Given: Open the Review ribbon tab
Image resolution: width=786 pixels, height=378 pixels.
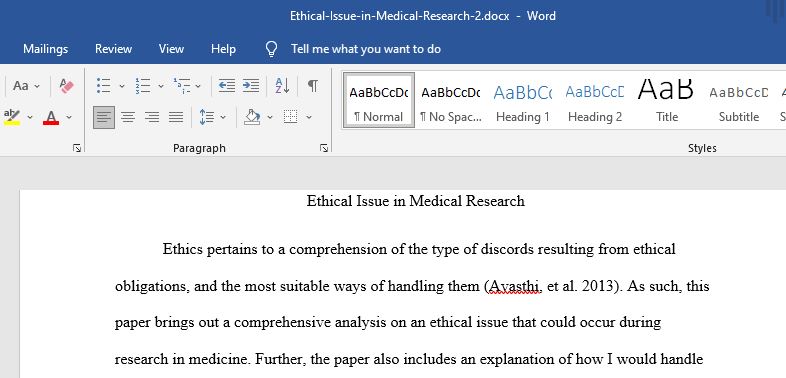Looking at the screenshot, I should (113, 49).
